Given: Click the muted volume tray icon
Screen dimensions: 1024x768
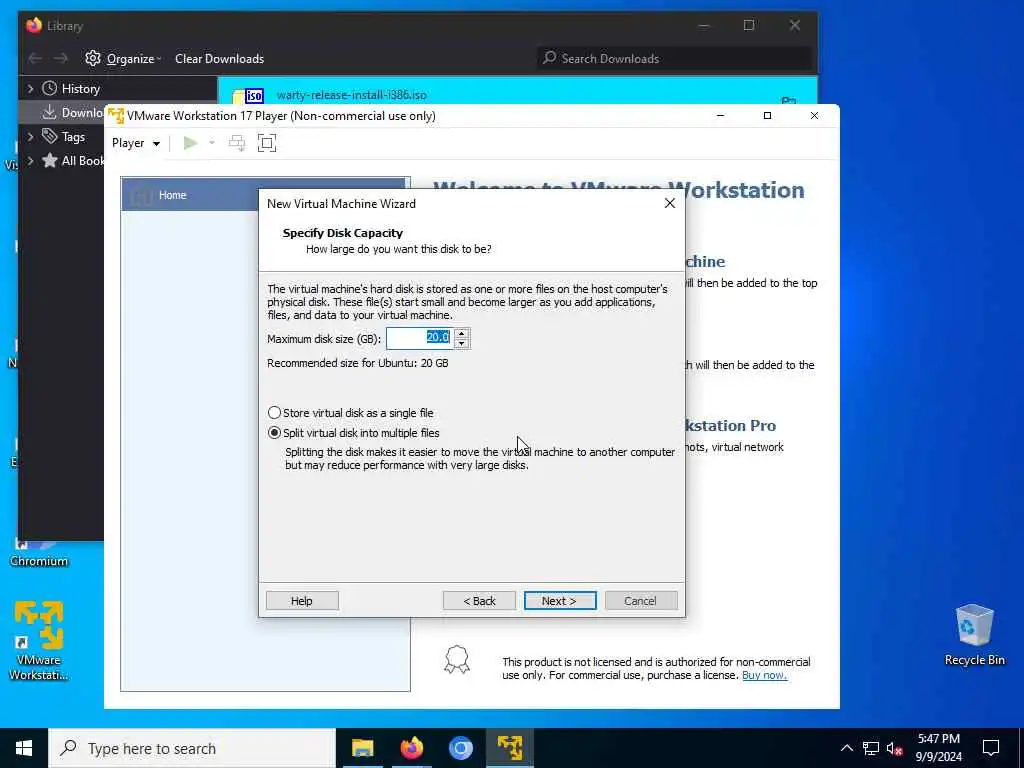Looking at the screenshot, I should tap(895, 748).
